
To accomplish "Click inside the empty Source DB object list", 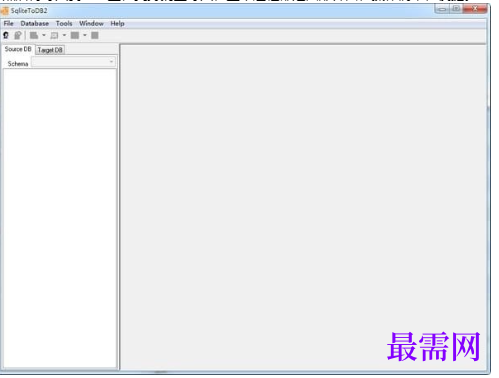I will click(60, 218).
